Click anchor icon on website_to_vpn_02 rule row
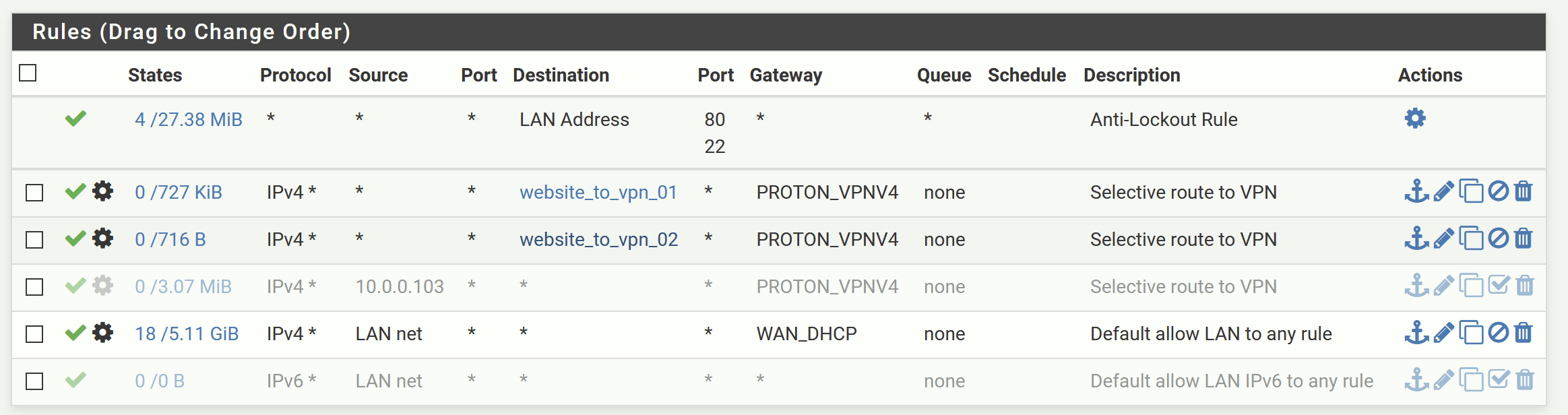The height and width of the screenshot is (415, 1568). (1416, 238)
